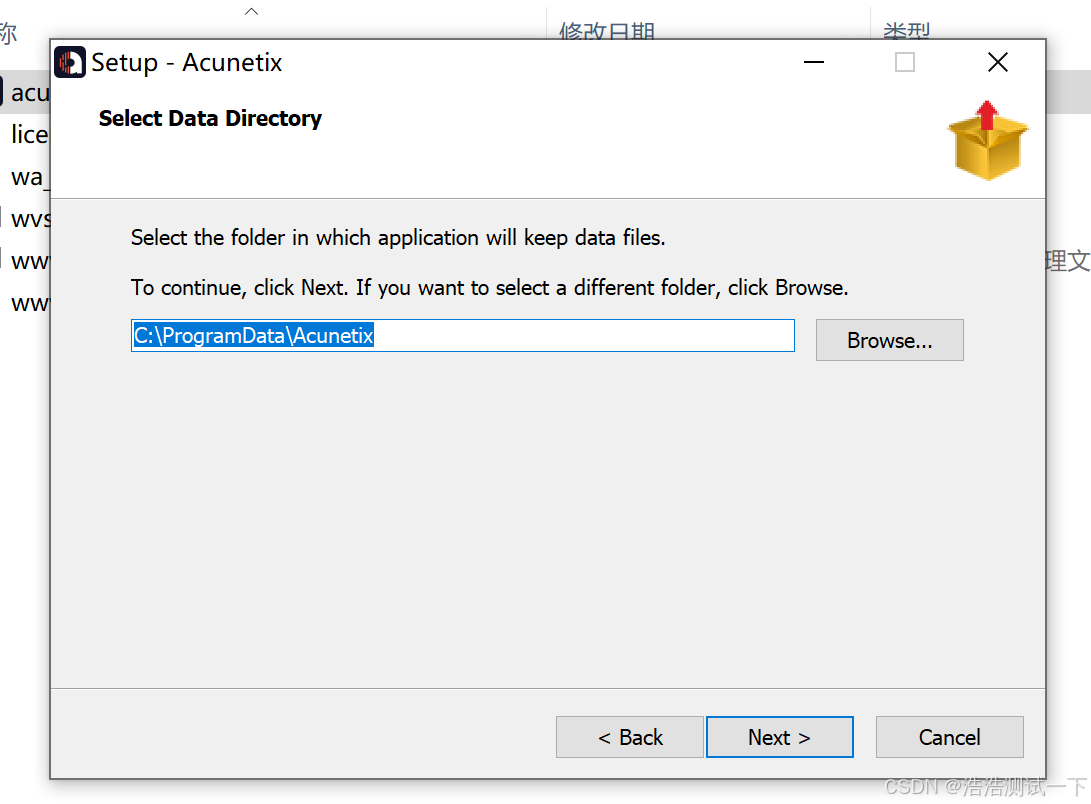Screen dimensions: 1091x804
Task: Select the 'lice' file in Explorer
Action: pos(29,134)
